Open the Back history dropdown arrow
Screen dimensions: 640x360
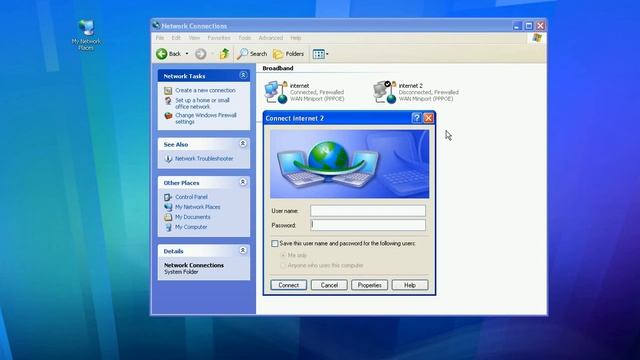click(187, 53)
